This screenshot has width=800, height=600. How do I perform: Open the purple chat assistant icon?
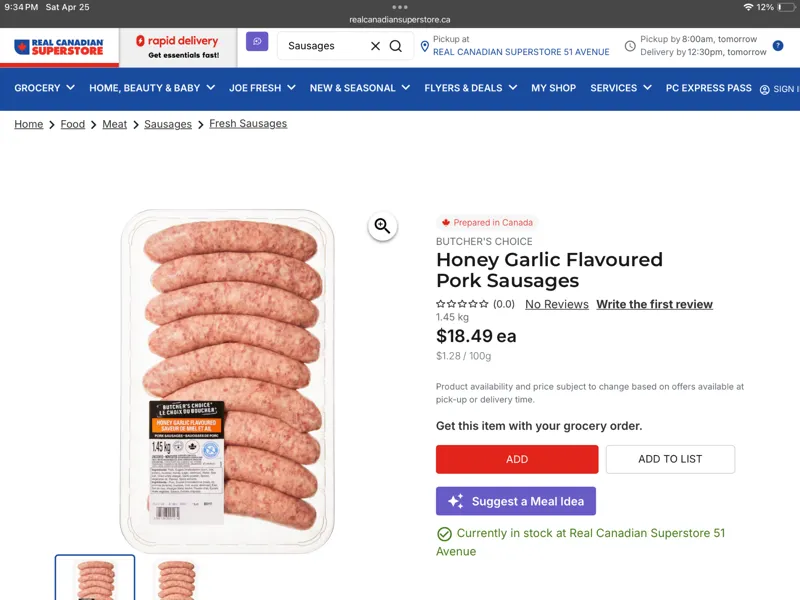pos(257,41)
